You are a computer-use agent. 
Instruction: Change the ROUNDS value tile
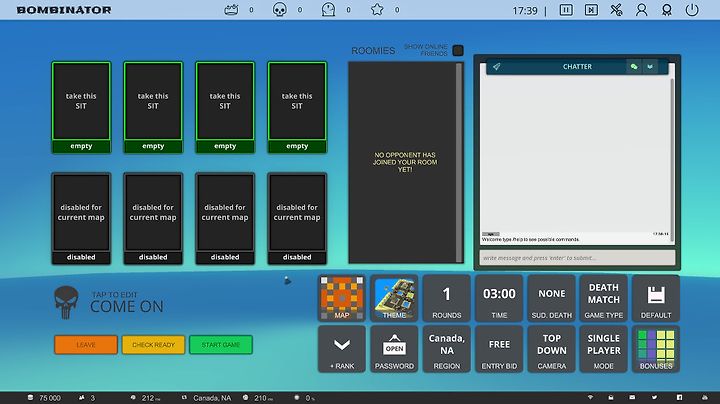446,298
